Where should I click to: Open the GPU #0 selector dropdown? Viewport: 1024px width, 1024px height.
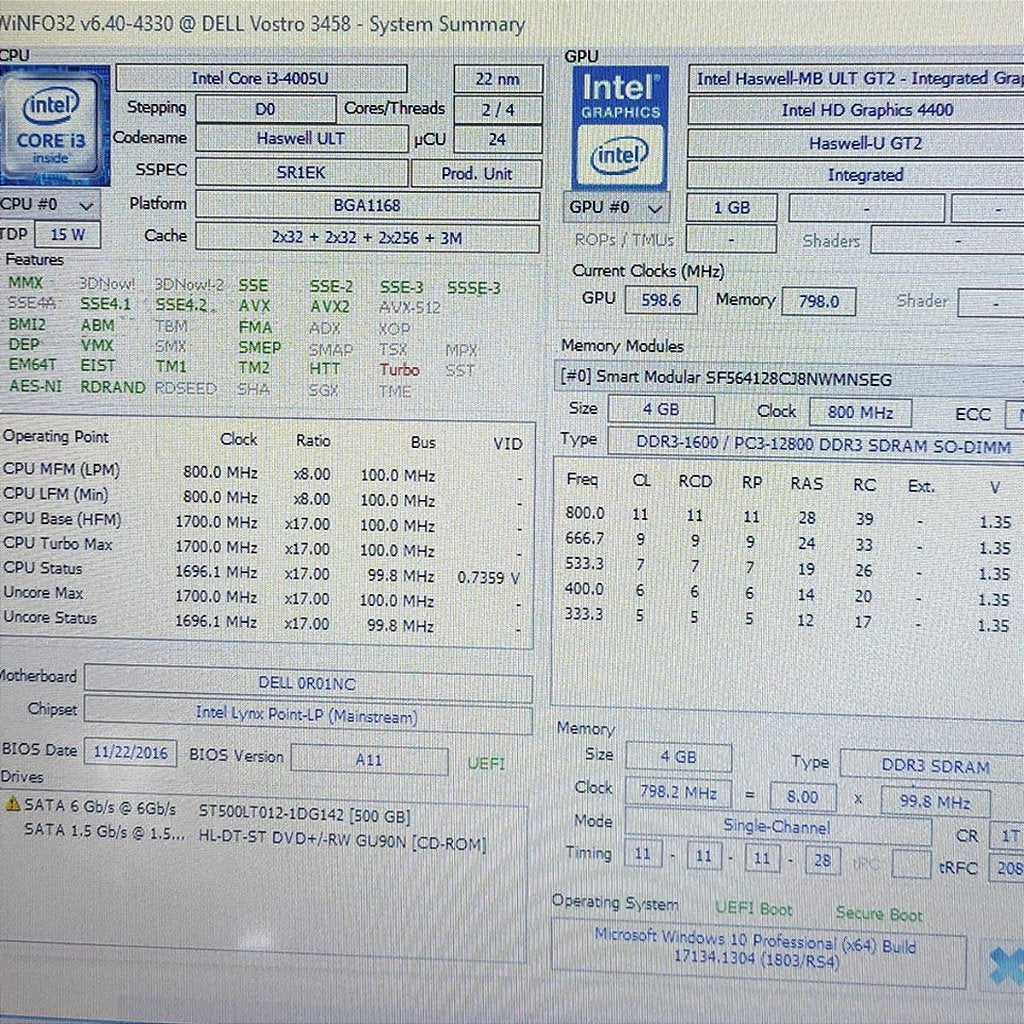(x=616, y=208)
